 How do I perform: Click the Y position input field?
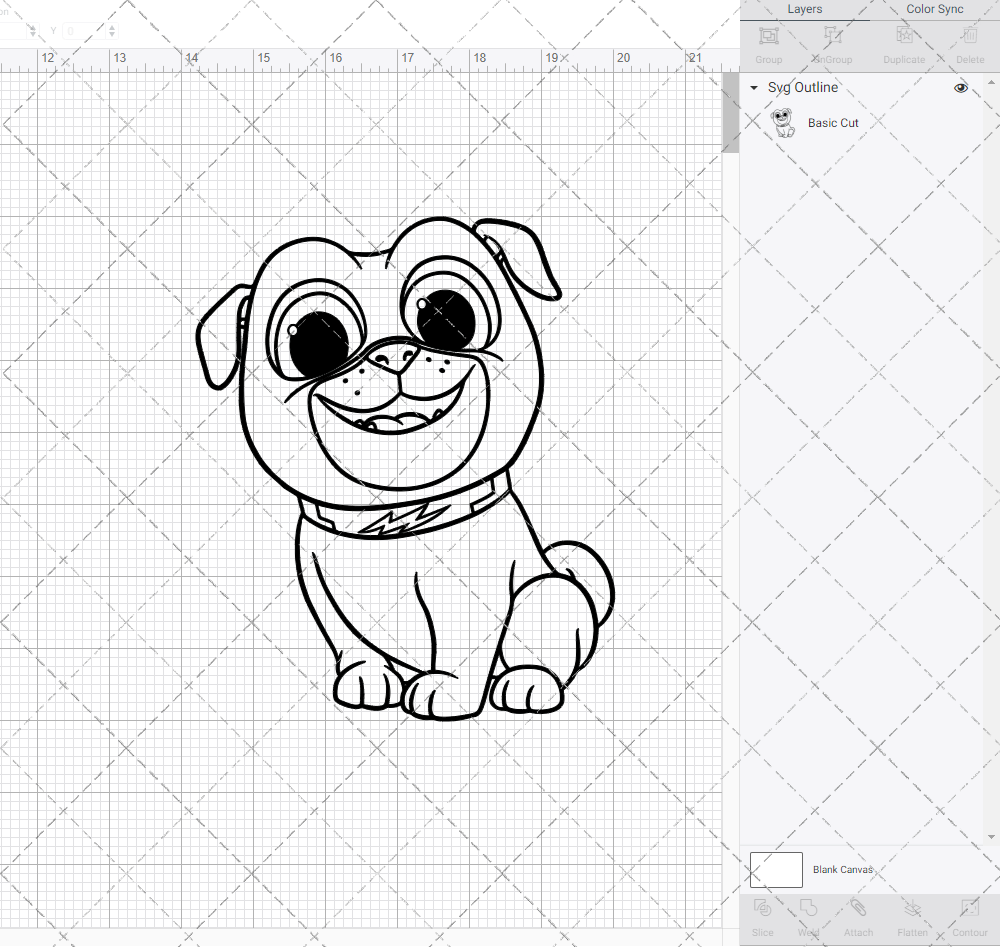[84, 32]
